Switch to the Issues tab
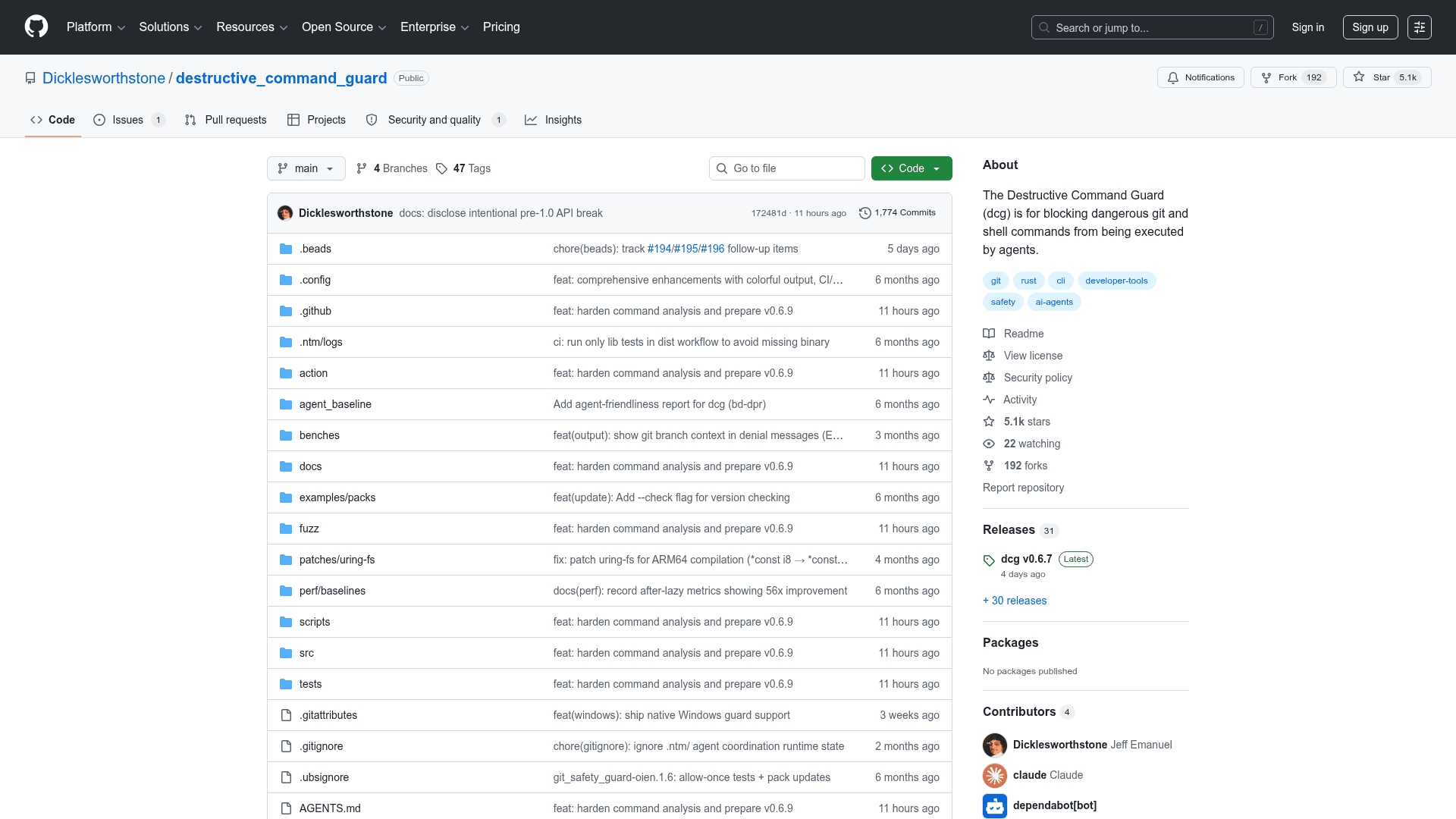This screenshot has width=1456, height=819. pos(129,120)
